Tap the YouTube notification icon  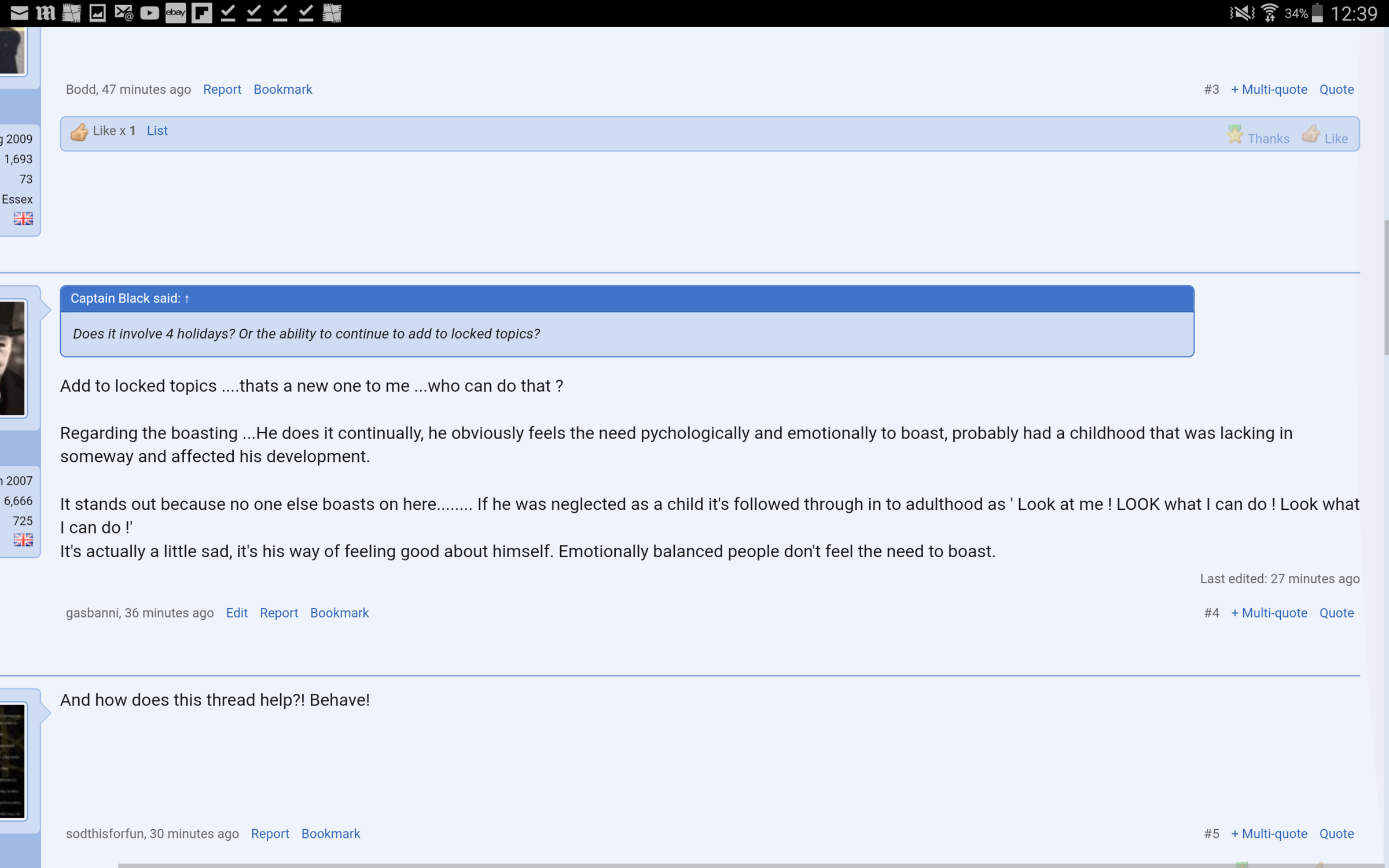(x=149, y=13)
